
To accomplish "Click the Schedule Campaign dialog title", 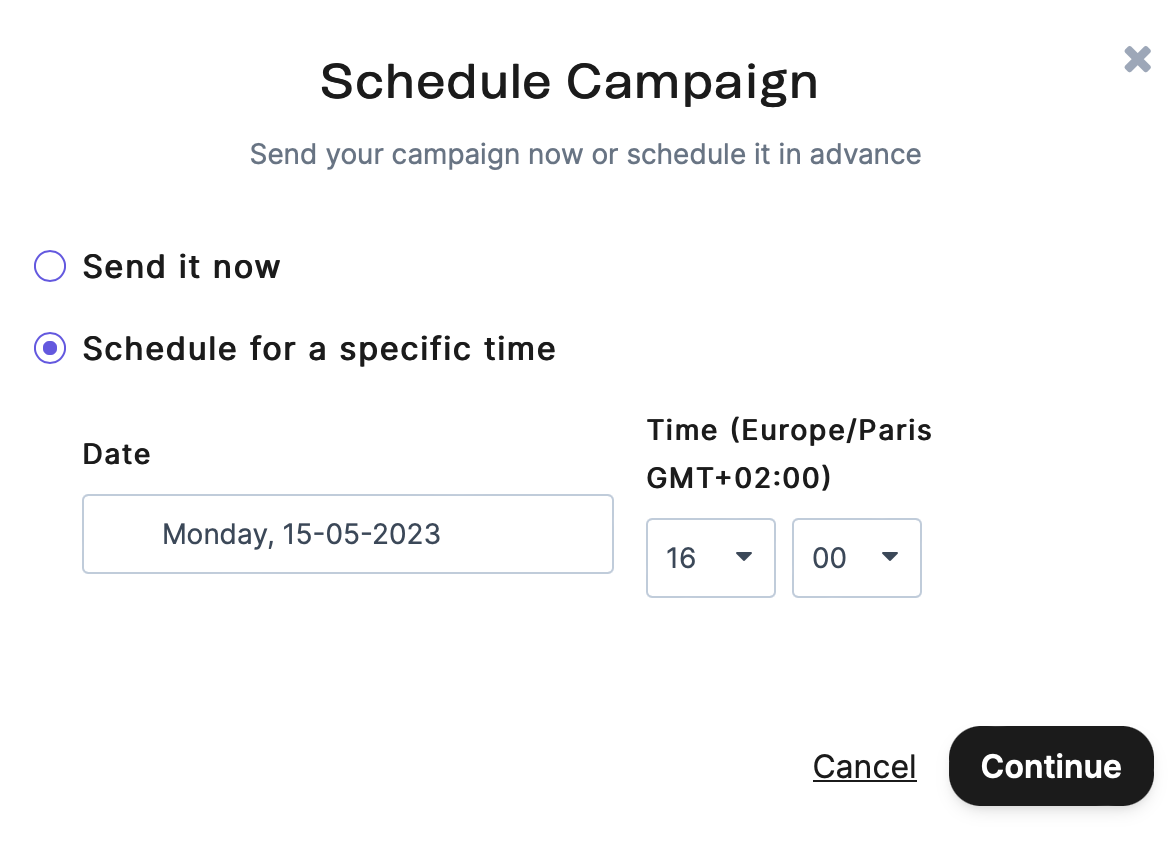I will coord(568,81).
